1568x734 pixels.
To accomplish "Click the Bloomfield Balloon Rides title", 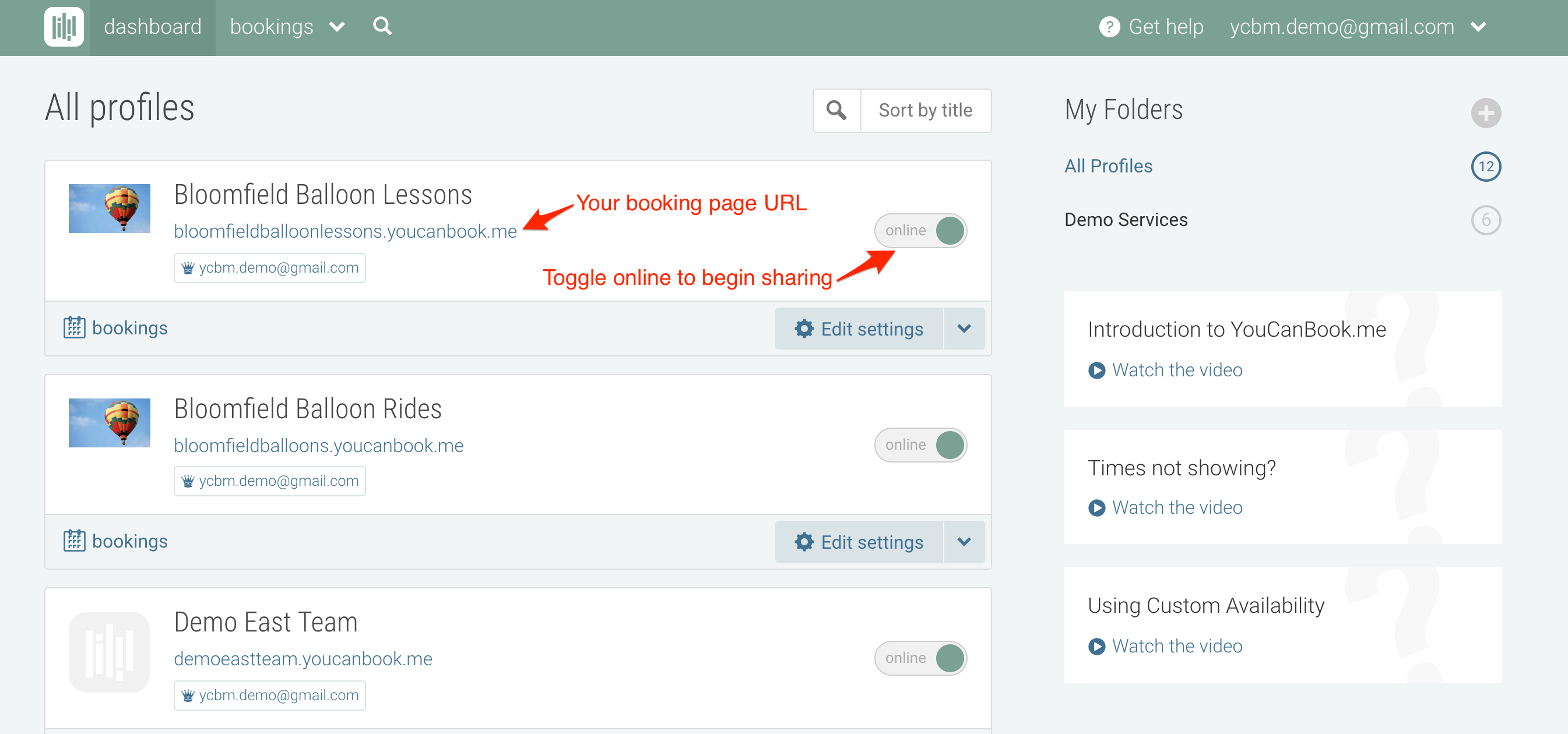I will (307, 410).
